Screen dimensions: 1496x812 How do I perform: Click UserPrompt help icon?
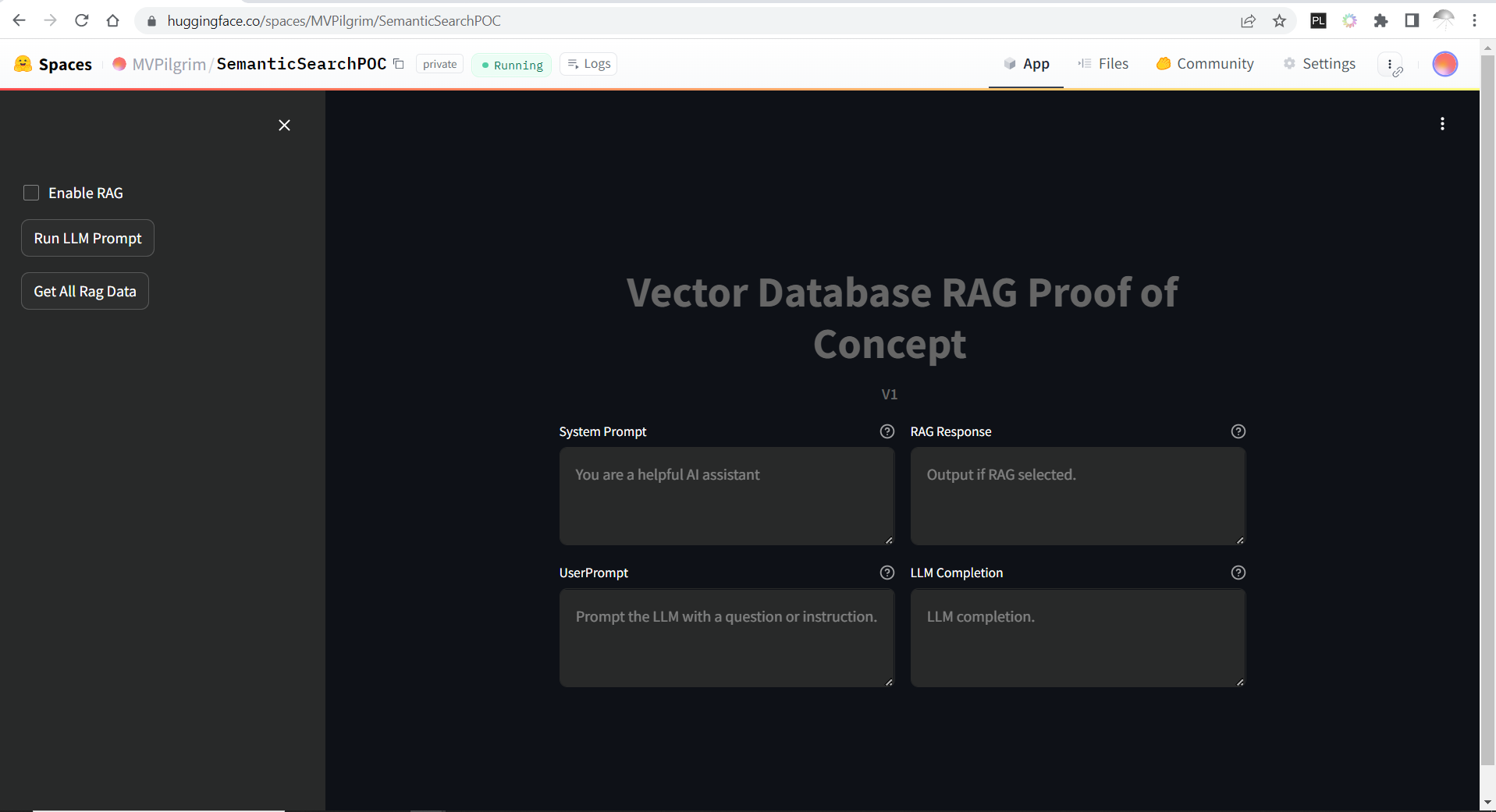(887, 573)
